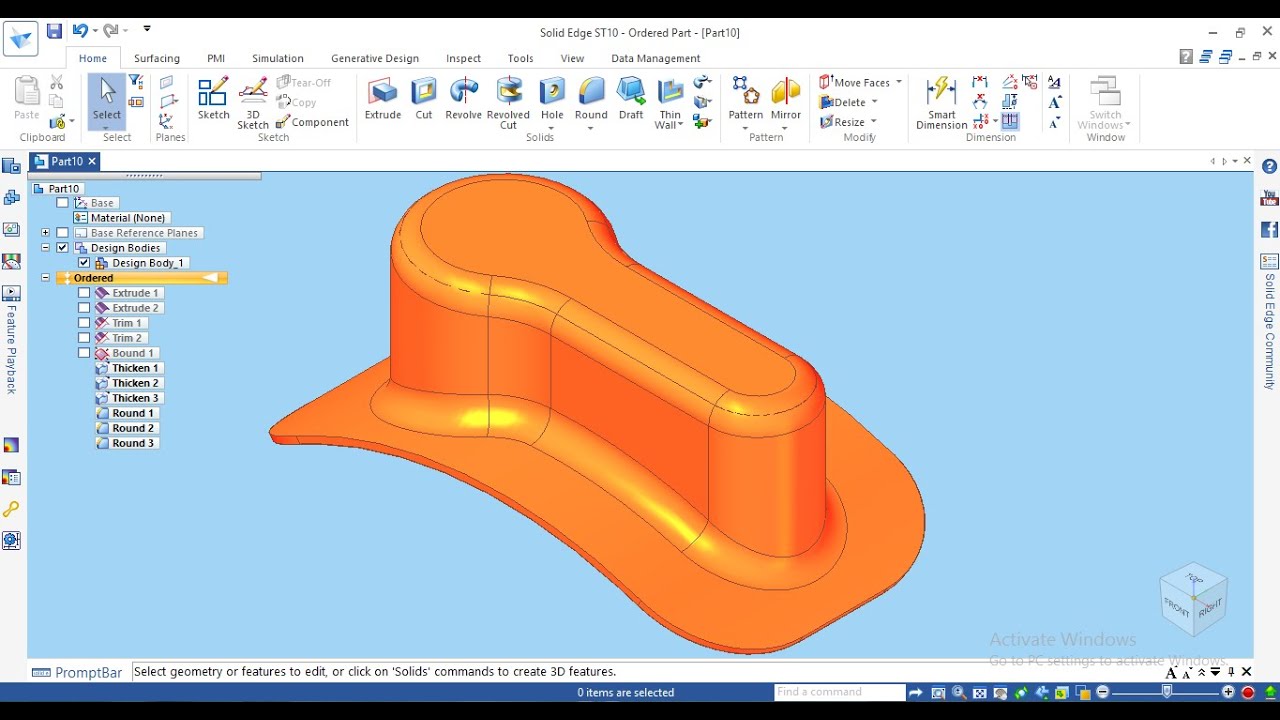
Task: Collapse the Ordered node
Action: point(45,278)
